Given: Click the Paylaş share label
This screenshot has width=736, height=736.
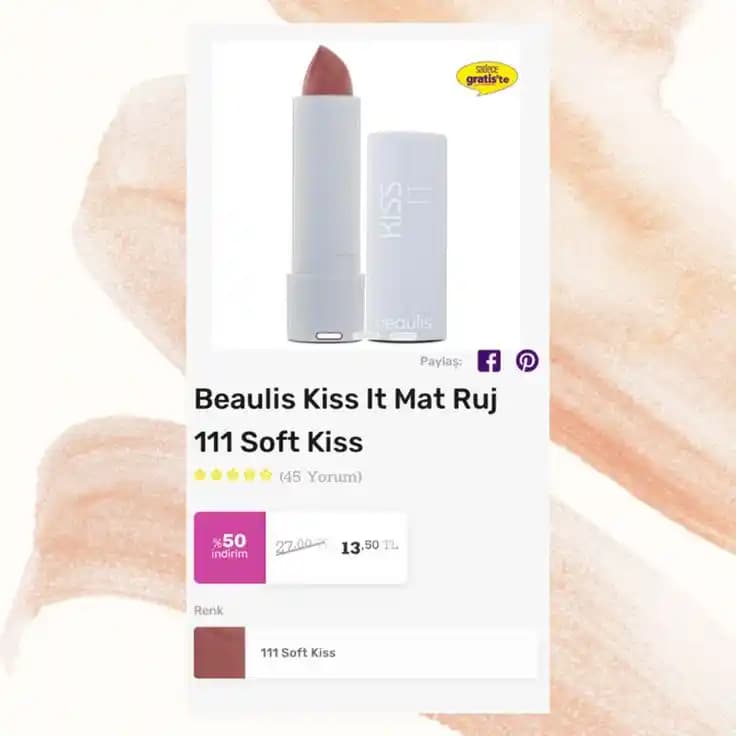Looking at the screenshot, I should (441, 361).
